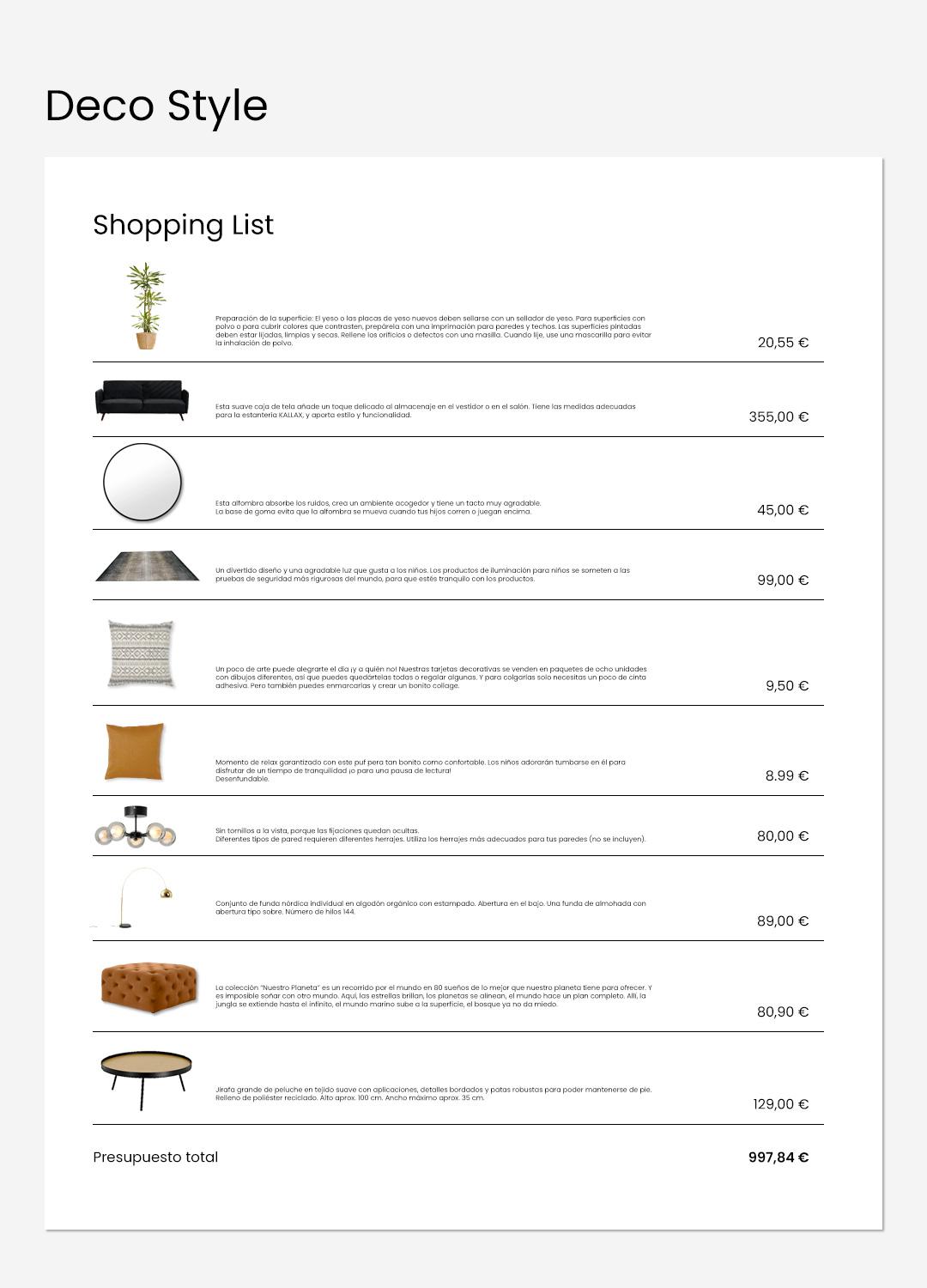927x1288 pixels.
Task: Click the tufted leather pouf image
Action: [148, 987]
